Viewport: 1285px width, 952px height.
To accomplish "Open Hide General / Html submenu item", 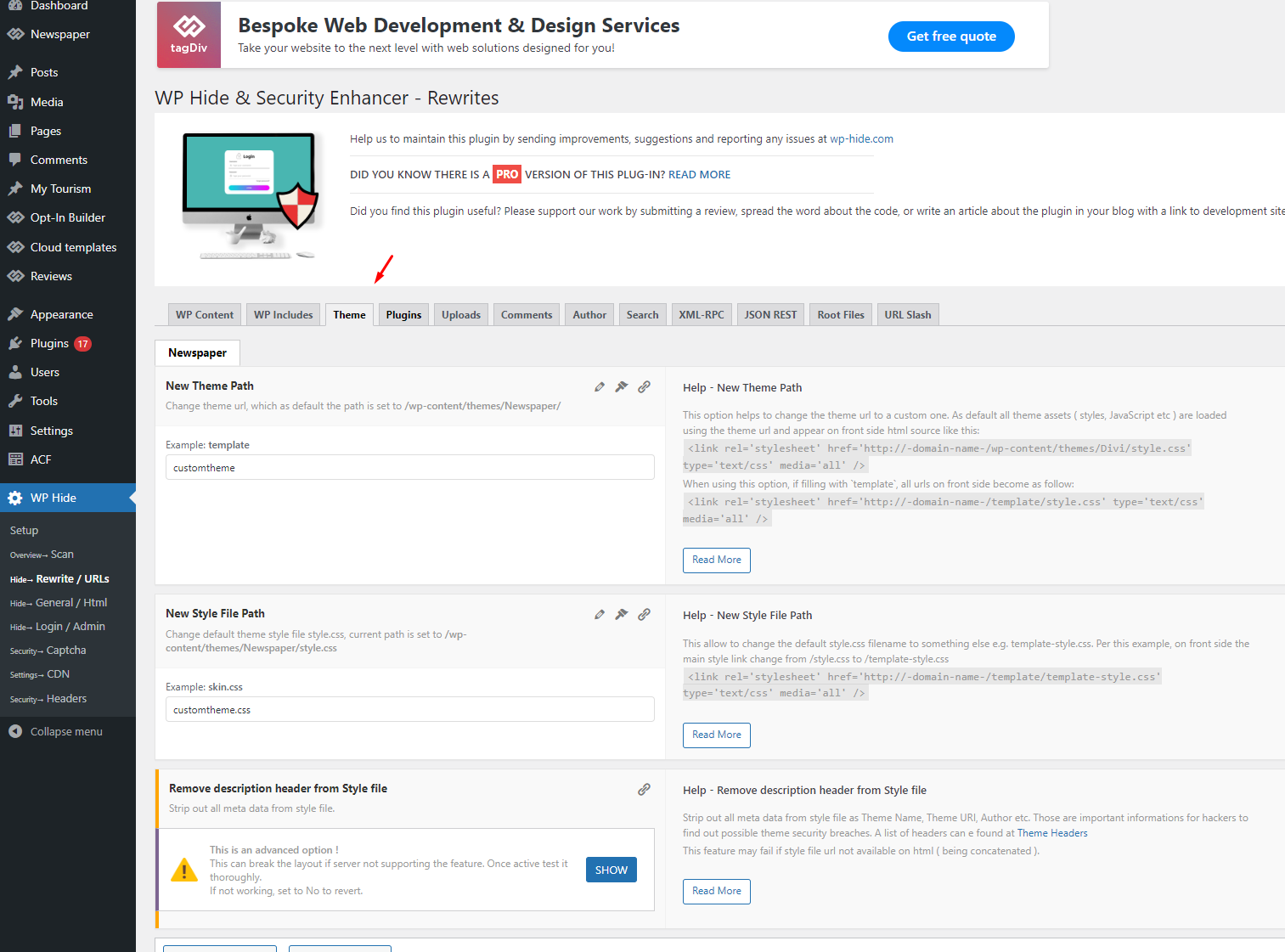I will (59, 603).
